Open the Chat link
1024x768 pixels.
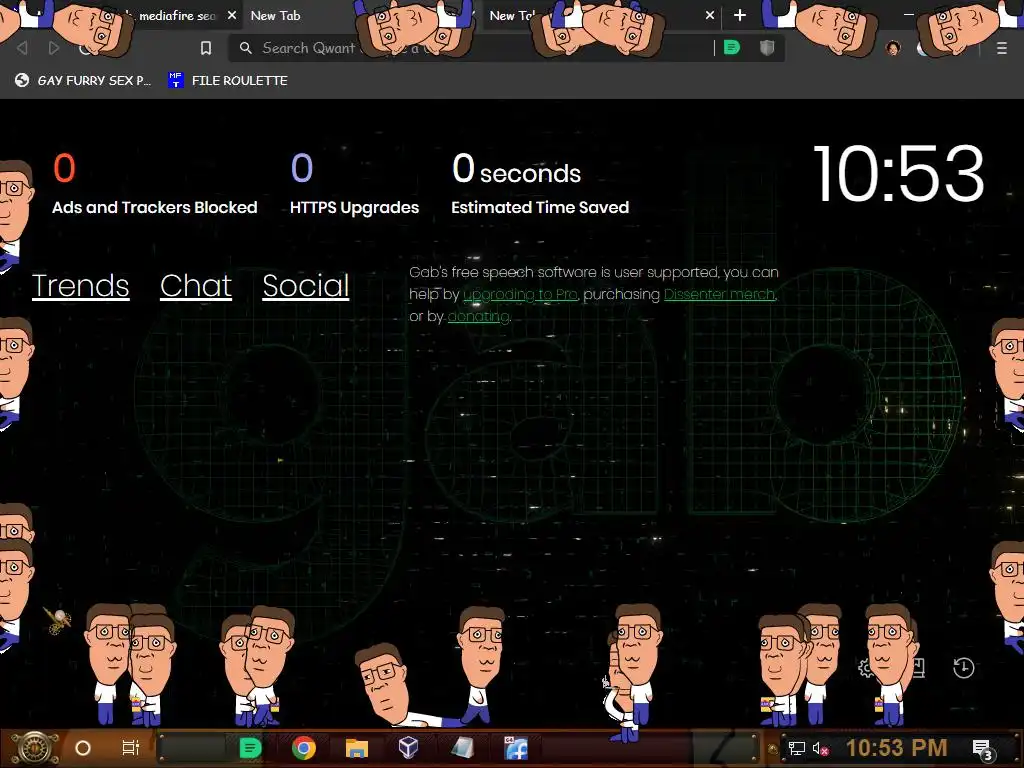(196, 286)
